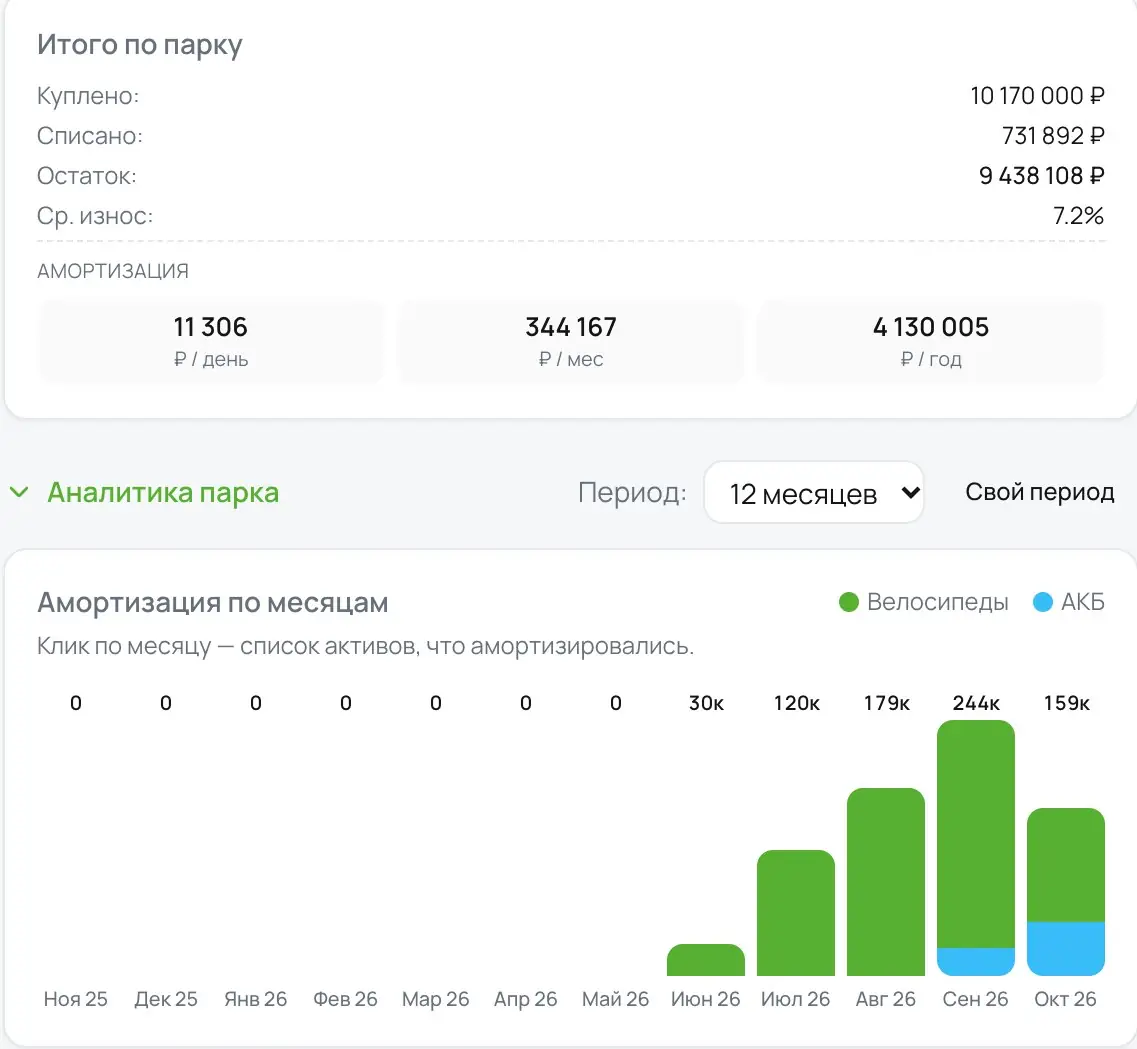Click the 11 306 ₽ / день card
The height and width of the screenshot is (1049, 1137).
point(211,341)
